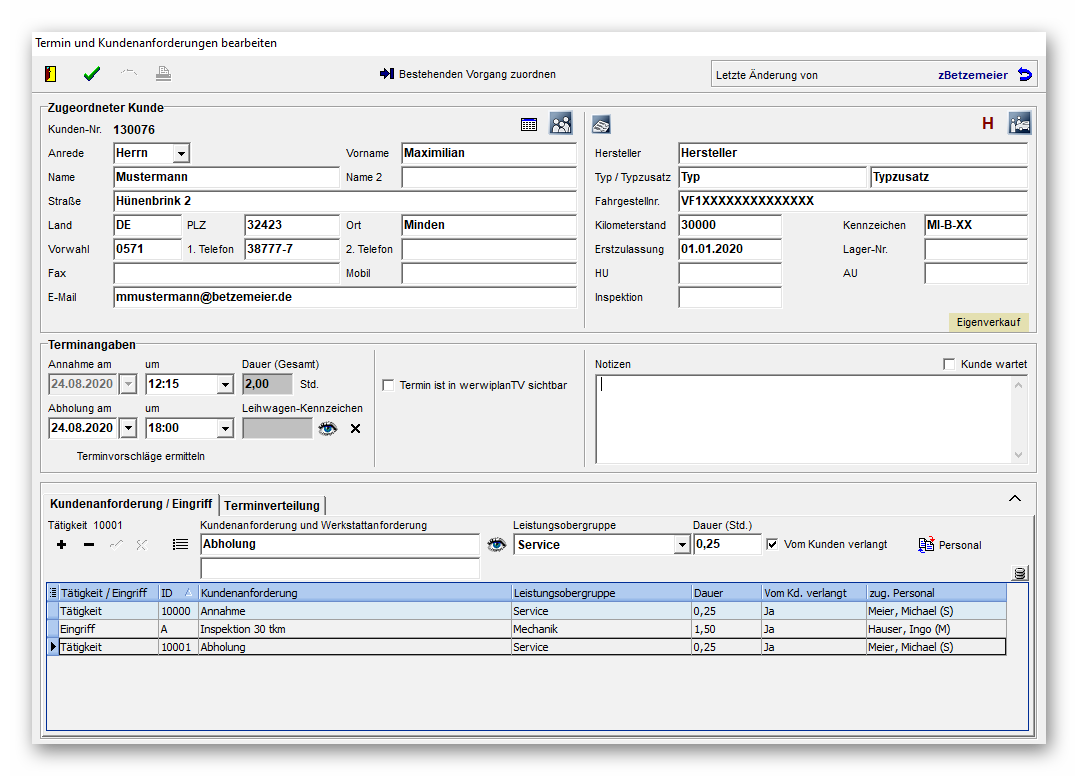Click the Kundenanforderung column header
Screen dimensions: 1078x776
click(x=355, y=592)
